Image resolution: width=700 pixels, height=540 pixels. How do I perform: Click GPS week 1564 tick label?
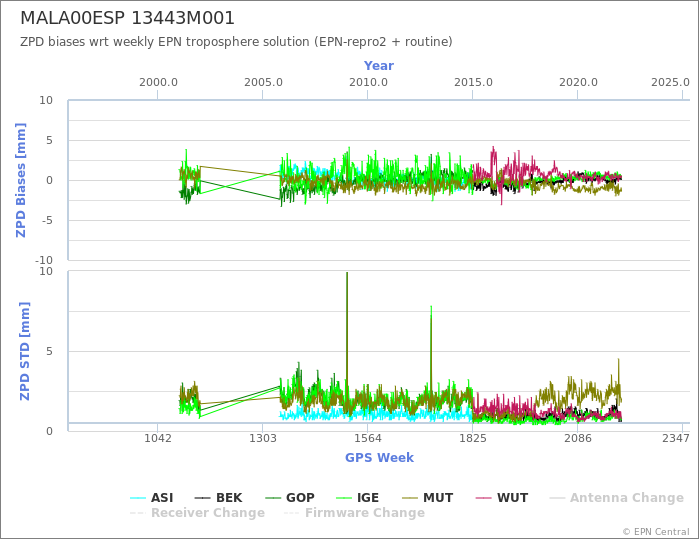click(368, 438)
